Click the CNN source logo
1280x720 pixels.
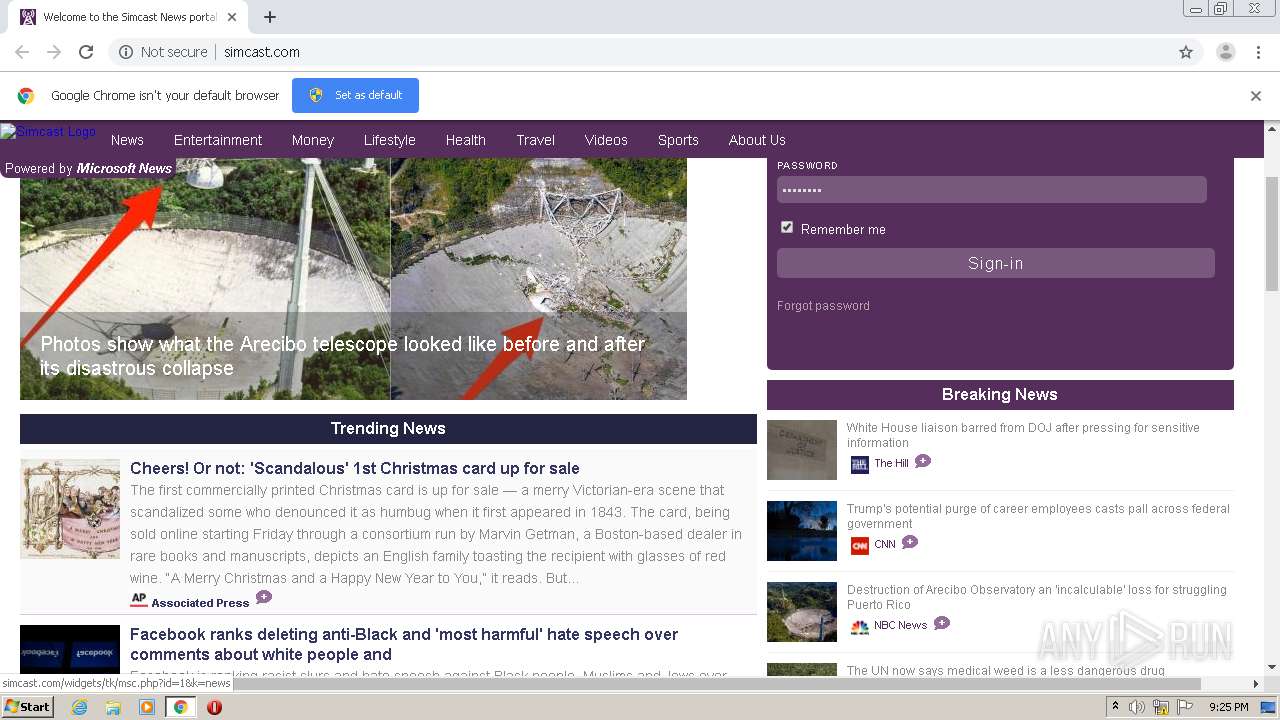pyautogui.click(x=859, y=545)
